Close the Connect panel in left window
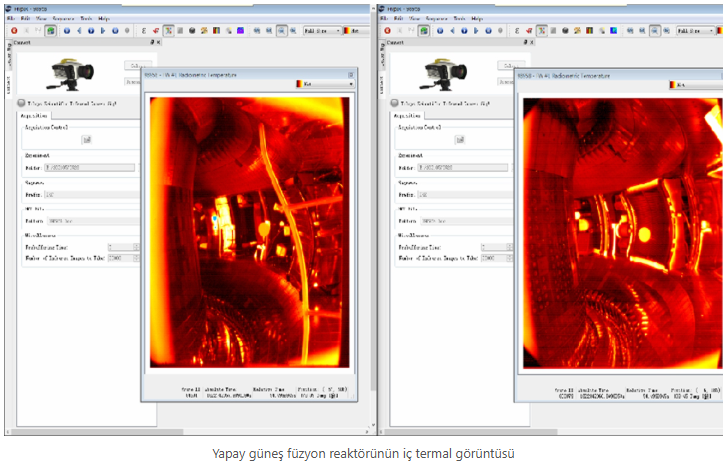 pos(157,42)
